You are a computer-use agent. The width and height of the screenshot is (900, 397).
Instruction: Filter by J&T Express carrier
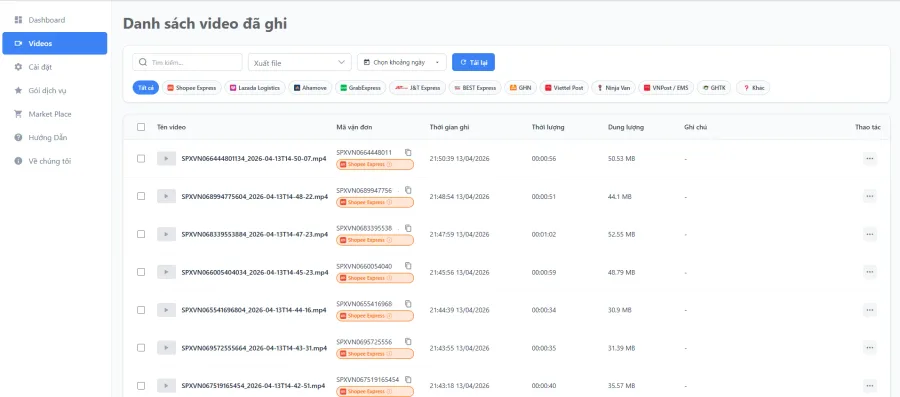click(x=417, y=88)
